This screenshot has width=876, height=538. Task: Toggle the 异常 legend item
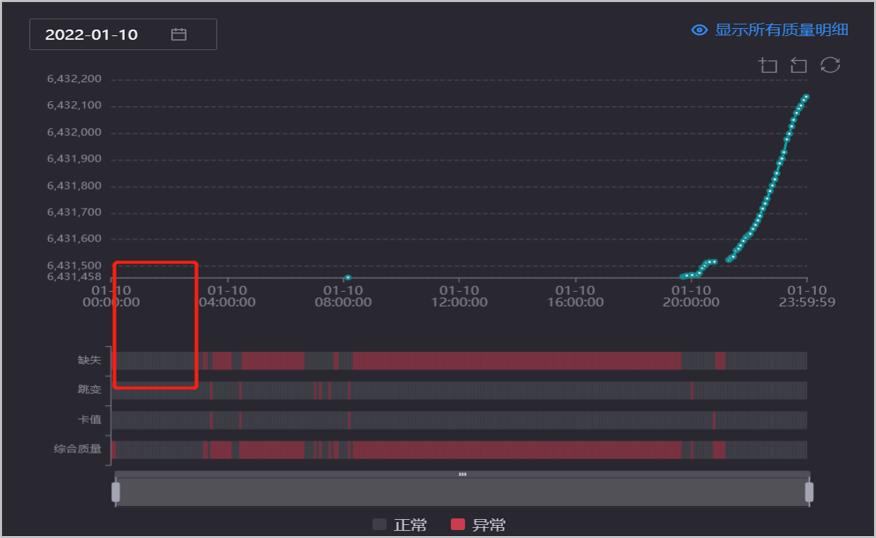[478, 524]
